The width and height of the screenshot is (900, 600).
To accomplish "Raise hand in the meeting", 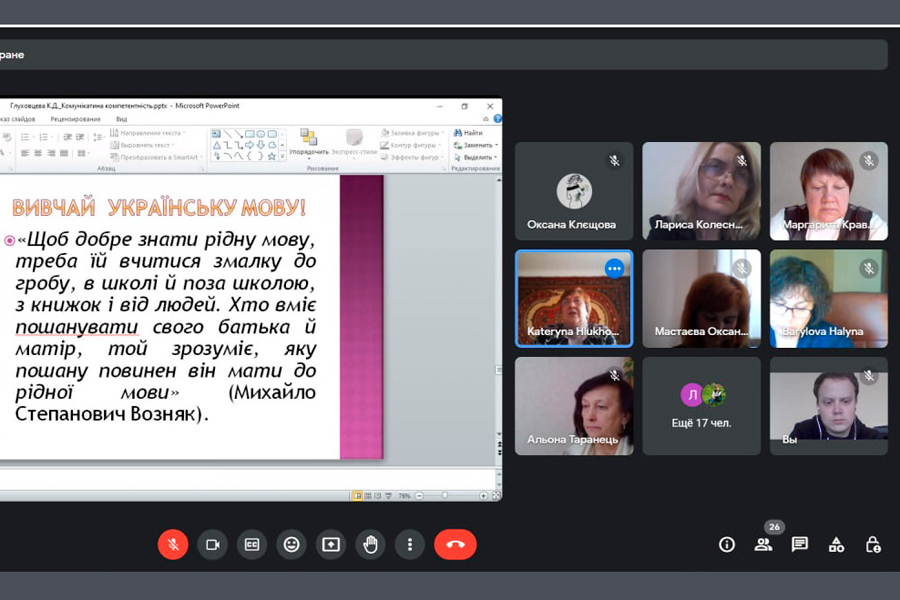I will [x=370, y=544].
